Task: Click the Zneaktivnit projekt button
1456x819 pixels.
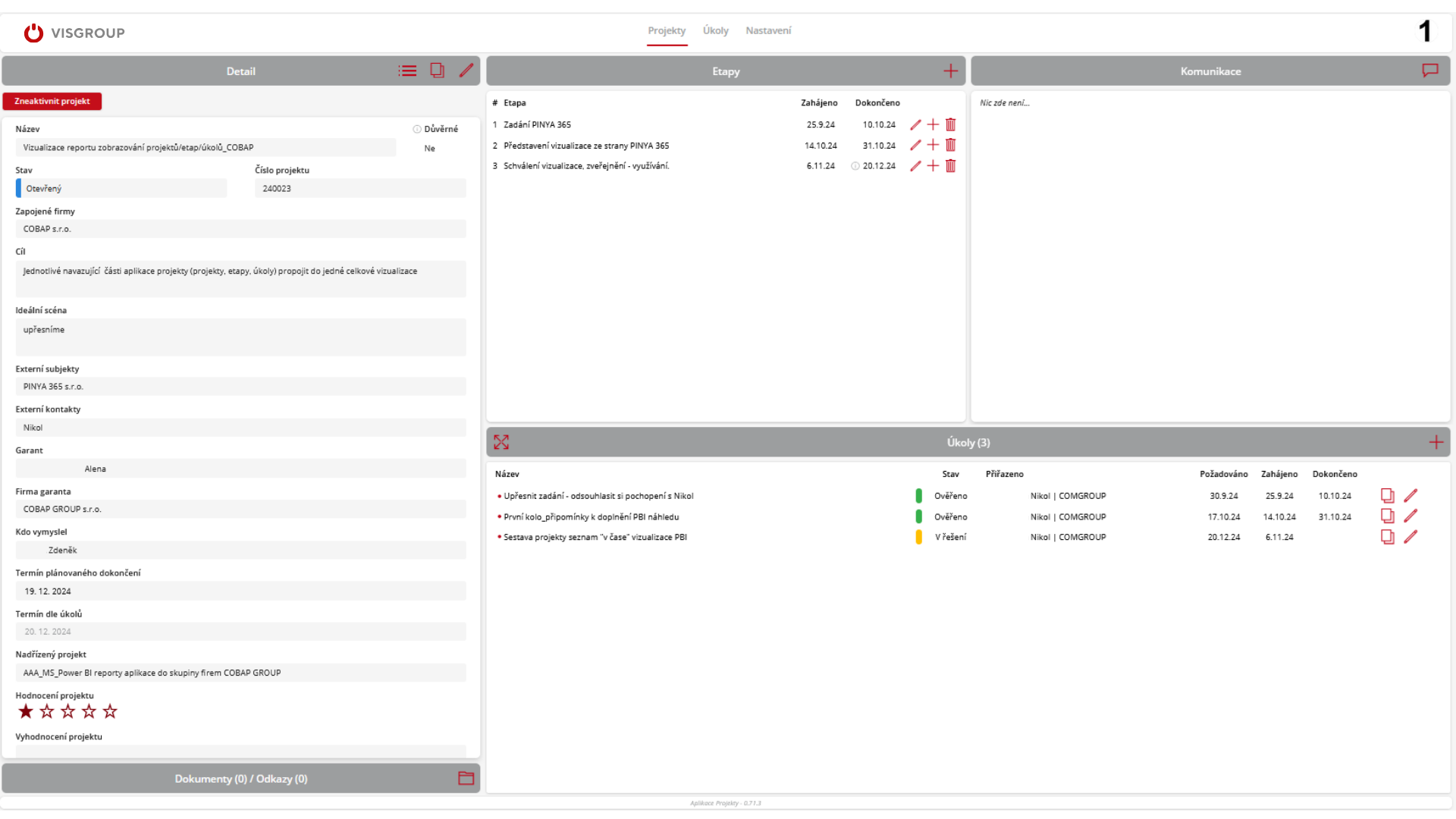Action: [52, 102]
